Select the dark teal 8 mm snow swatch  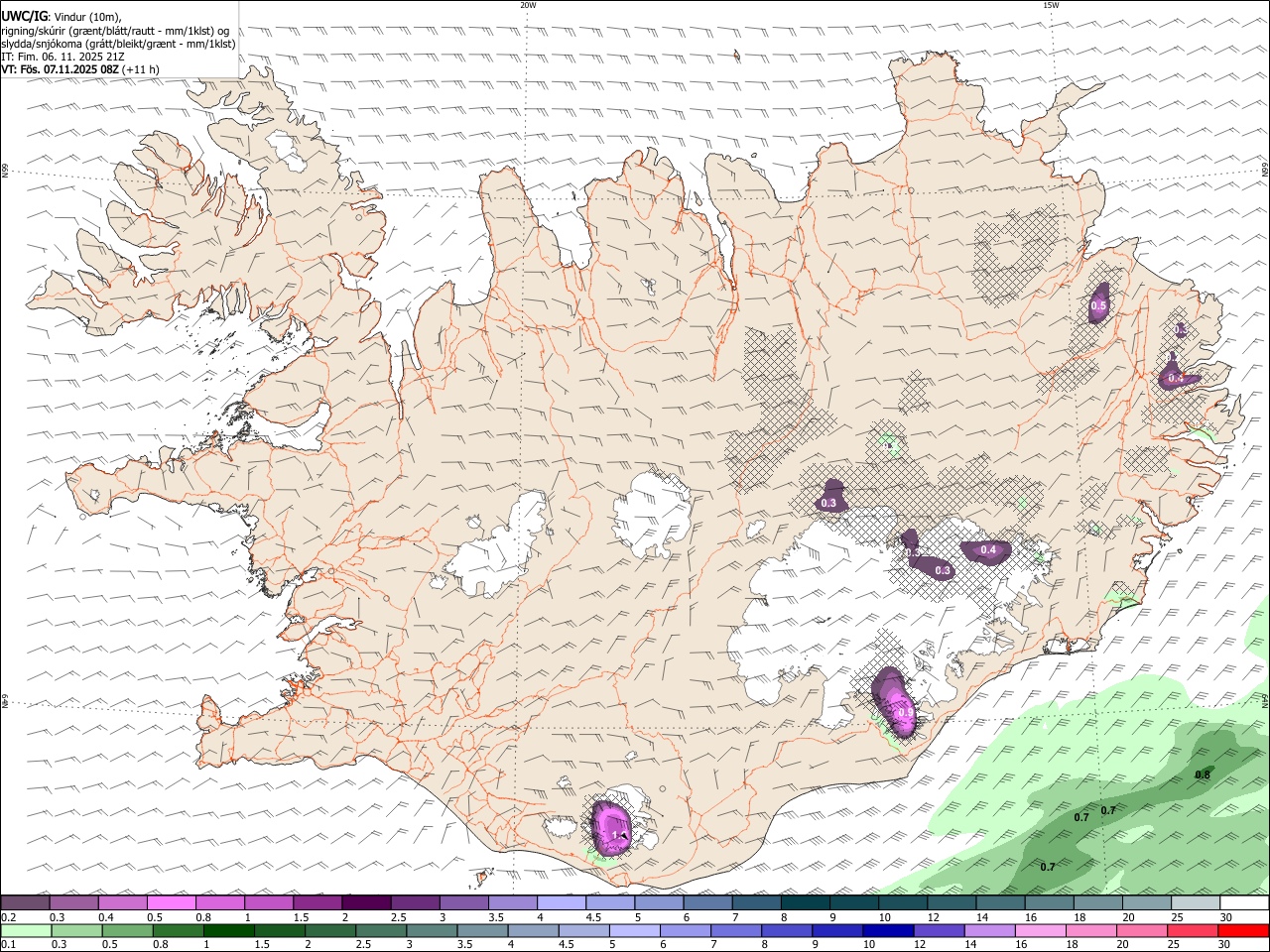[805, 903]
